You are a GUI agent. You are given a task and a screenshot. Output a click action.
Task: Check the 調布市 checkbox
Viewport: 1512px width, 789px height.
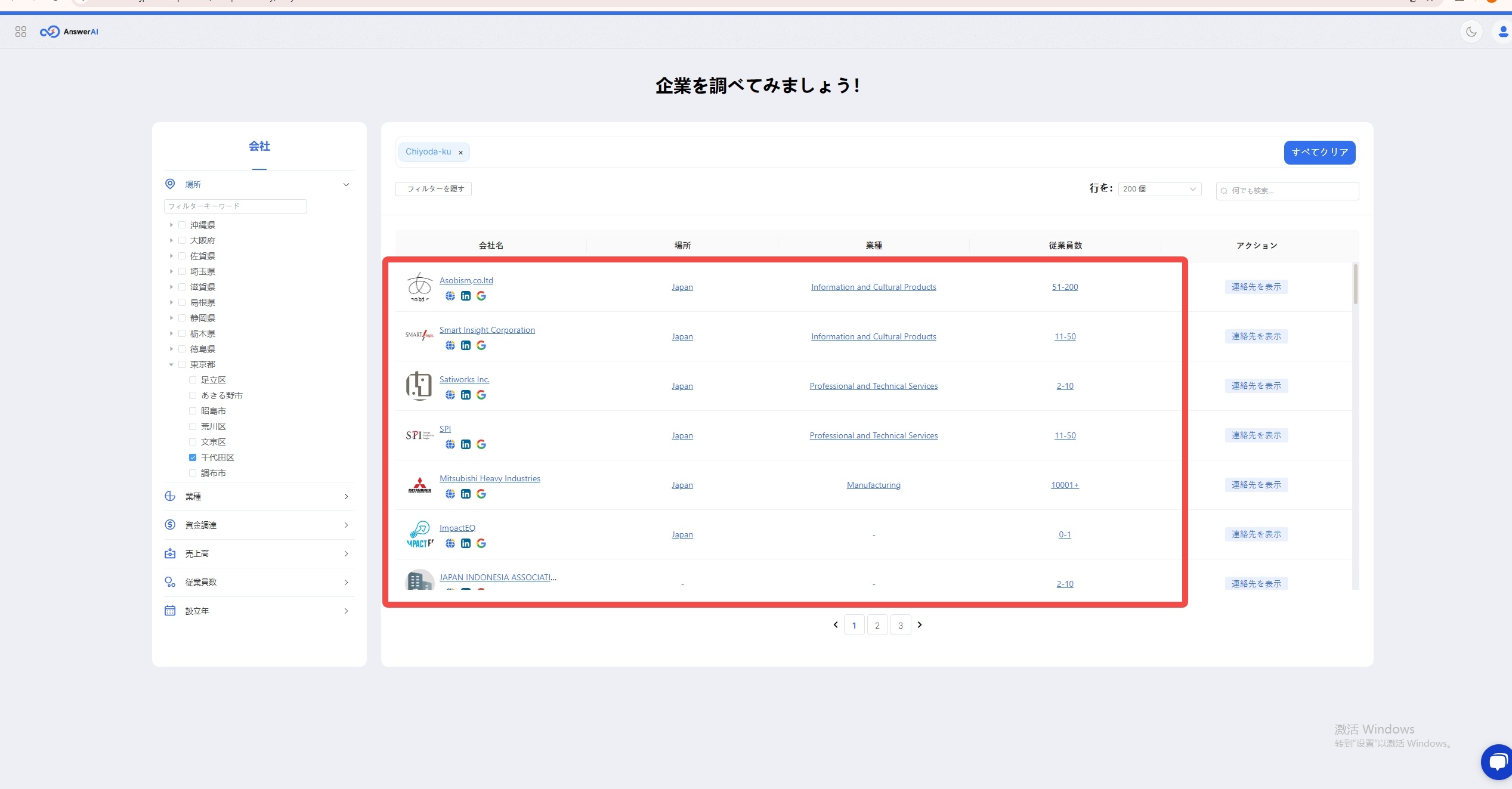[193, 473]
